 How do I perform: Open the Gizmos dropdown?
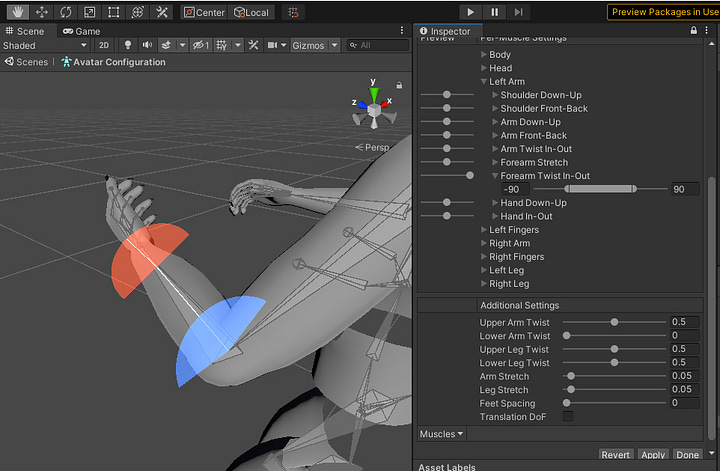(315, 45)
